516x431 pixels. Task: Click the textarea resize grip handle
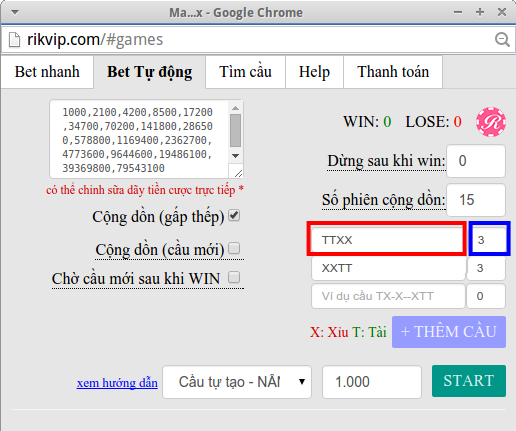tap(238, 173)
